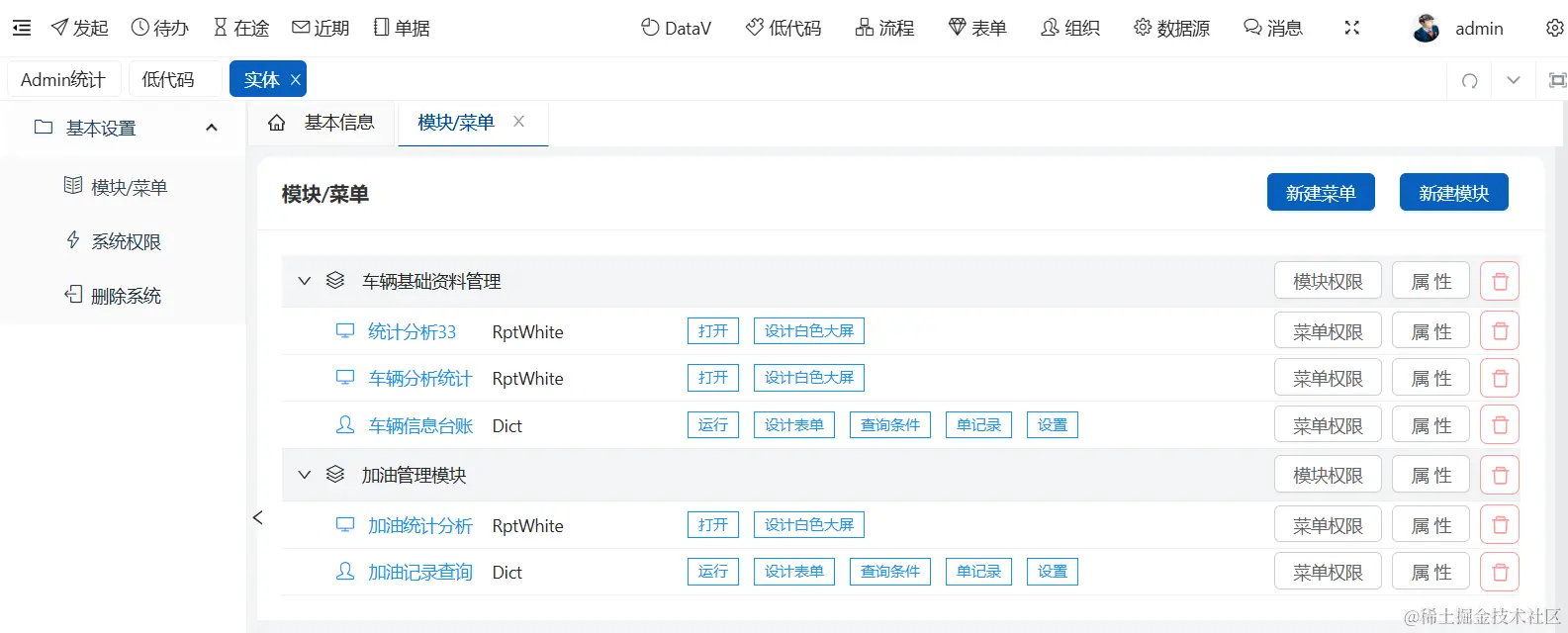Switch to the 基本信息 tab

pyautogui.click(x=339, y=123)
